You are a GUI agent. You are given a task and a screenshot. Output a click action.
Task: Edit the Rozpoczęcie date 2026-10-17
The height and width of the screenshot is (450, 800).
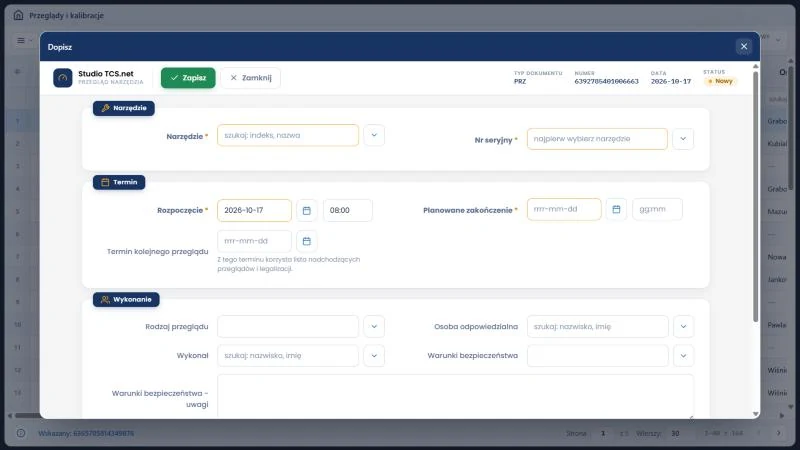tap(254, 210)
